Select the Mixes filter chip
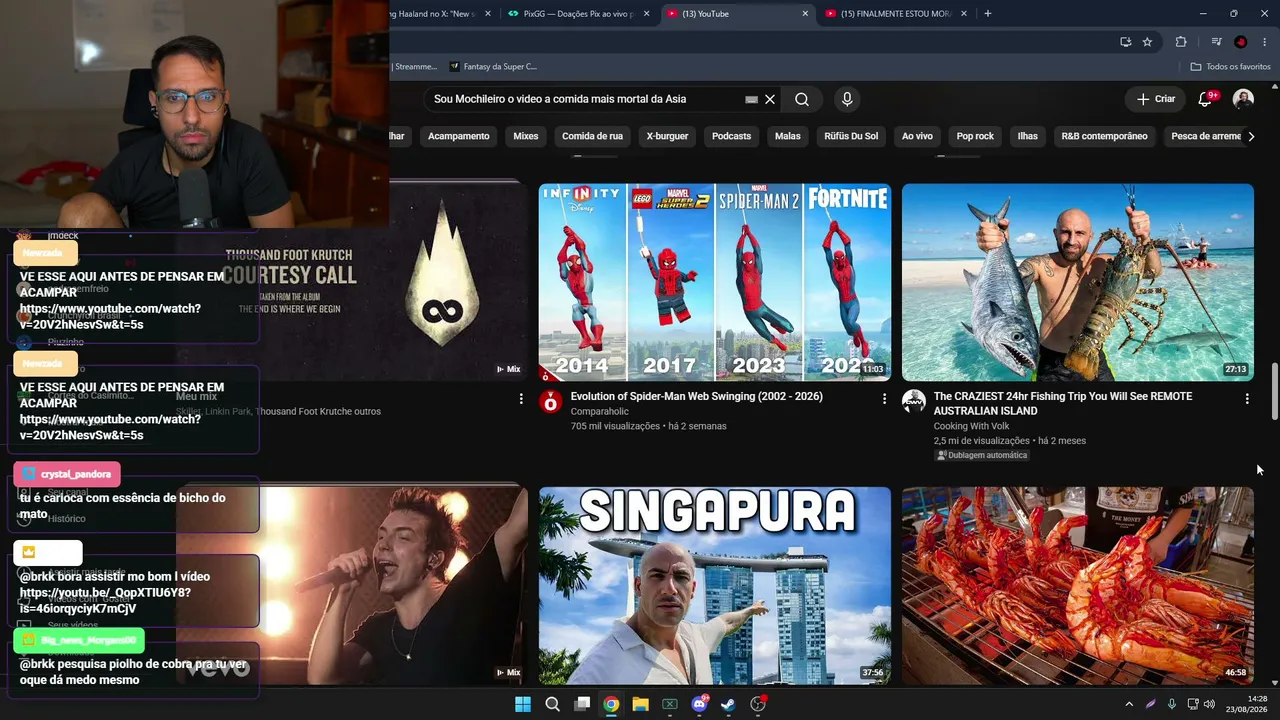The width and height of the screenshot is (1280, 720). pyautogui.click(x=526, y=136)
